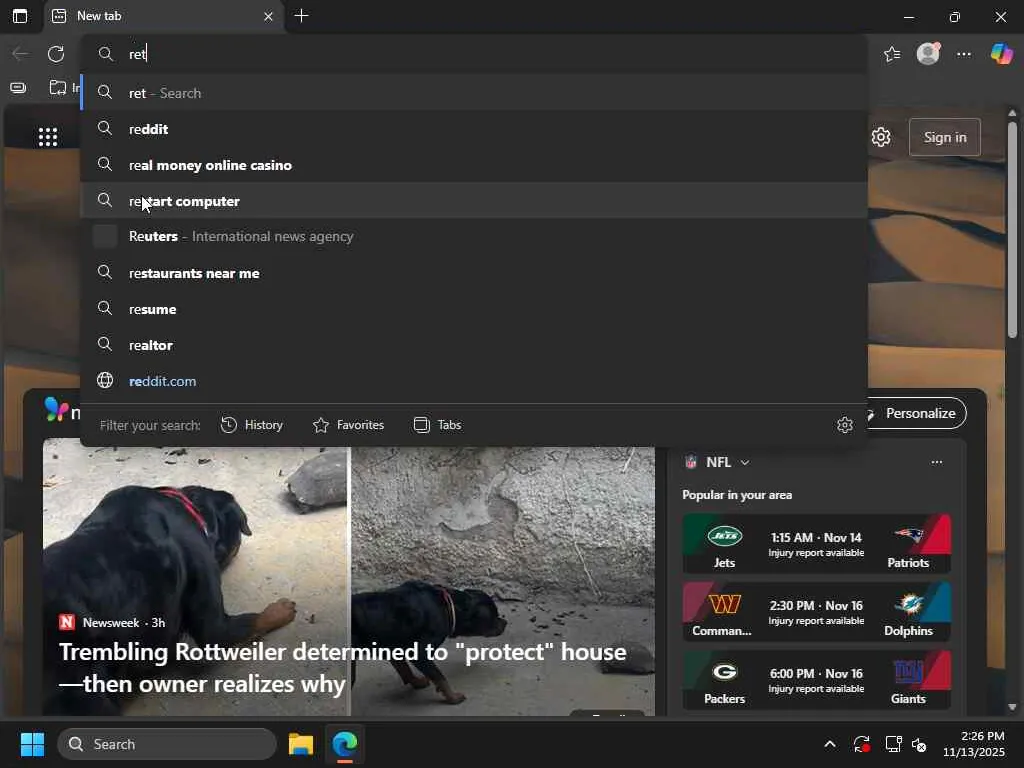This screenshot has width=1024, height=768.
Task: Click the muted volume tray icon
Action: [x=920, y=744]
